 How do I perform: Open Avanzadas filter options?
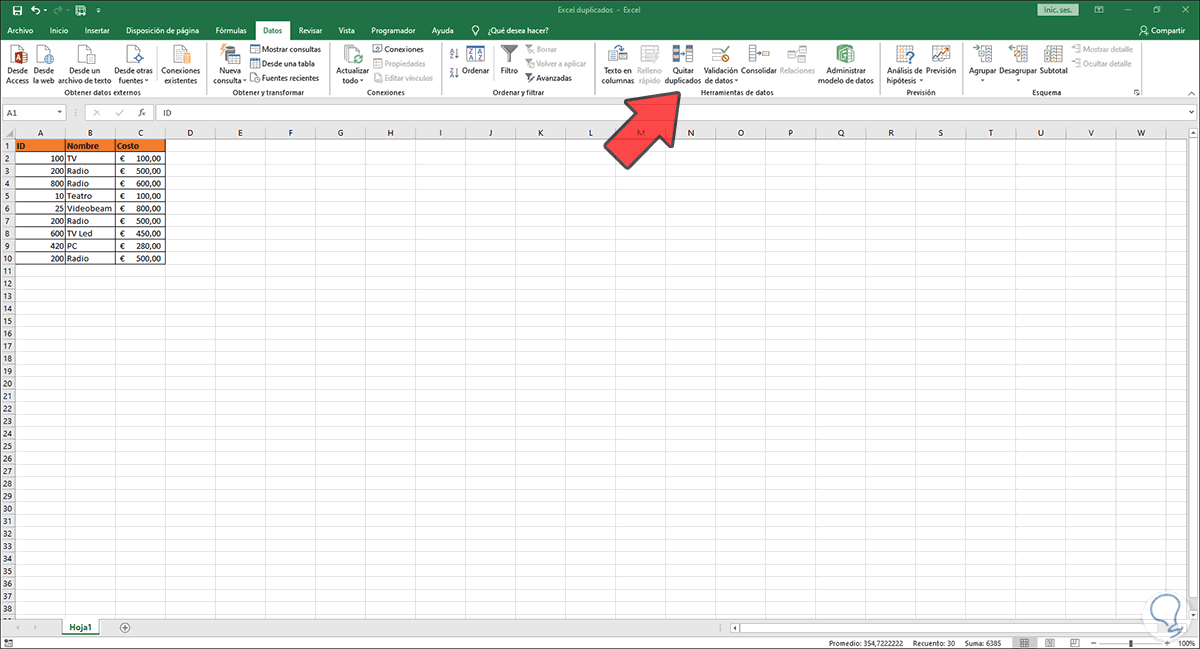click(x=548, y=77)
